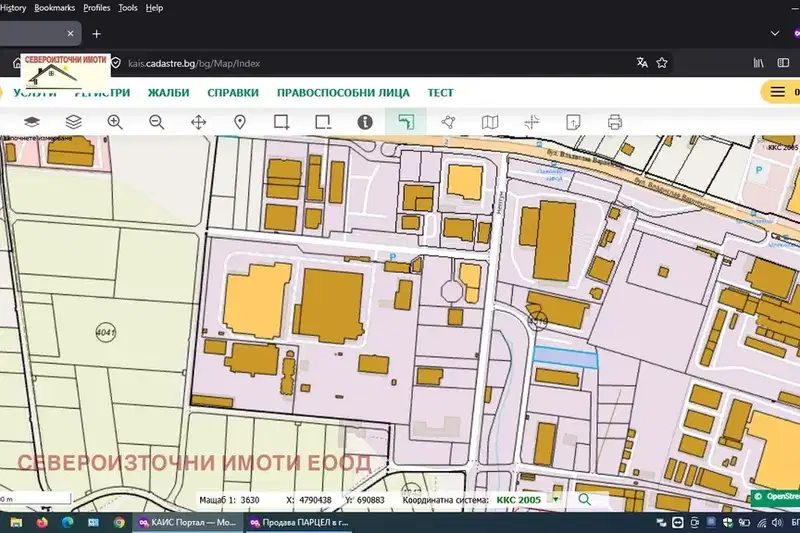Screen dimensions: 800x533
Task: Open browser Tools menu
Action: pos(128,8)
